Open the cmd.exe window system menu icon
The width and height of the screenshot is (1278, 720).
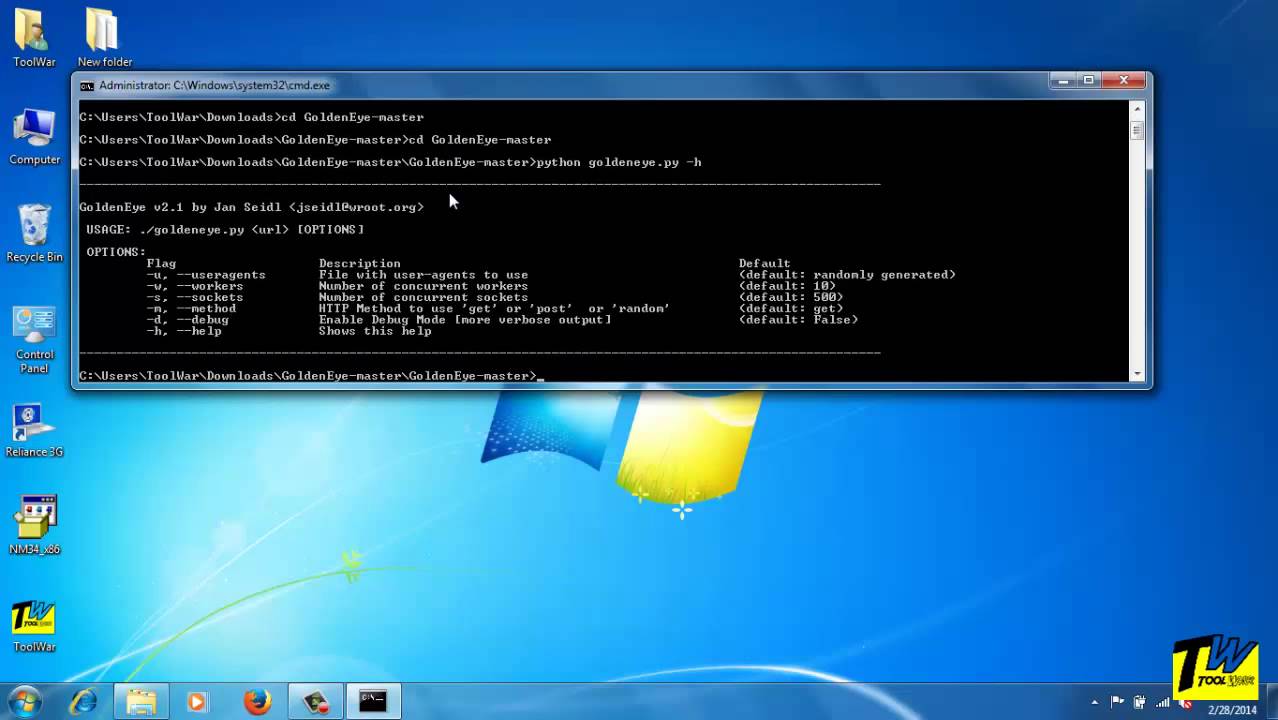(x=87, y=86)
